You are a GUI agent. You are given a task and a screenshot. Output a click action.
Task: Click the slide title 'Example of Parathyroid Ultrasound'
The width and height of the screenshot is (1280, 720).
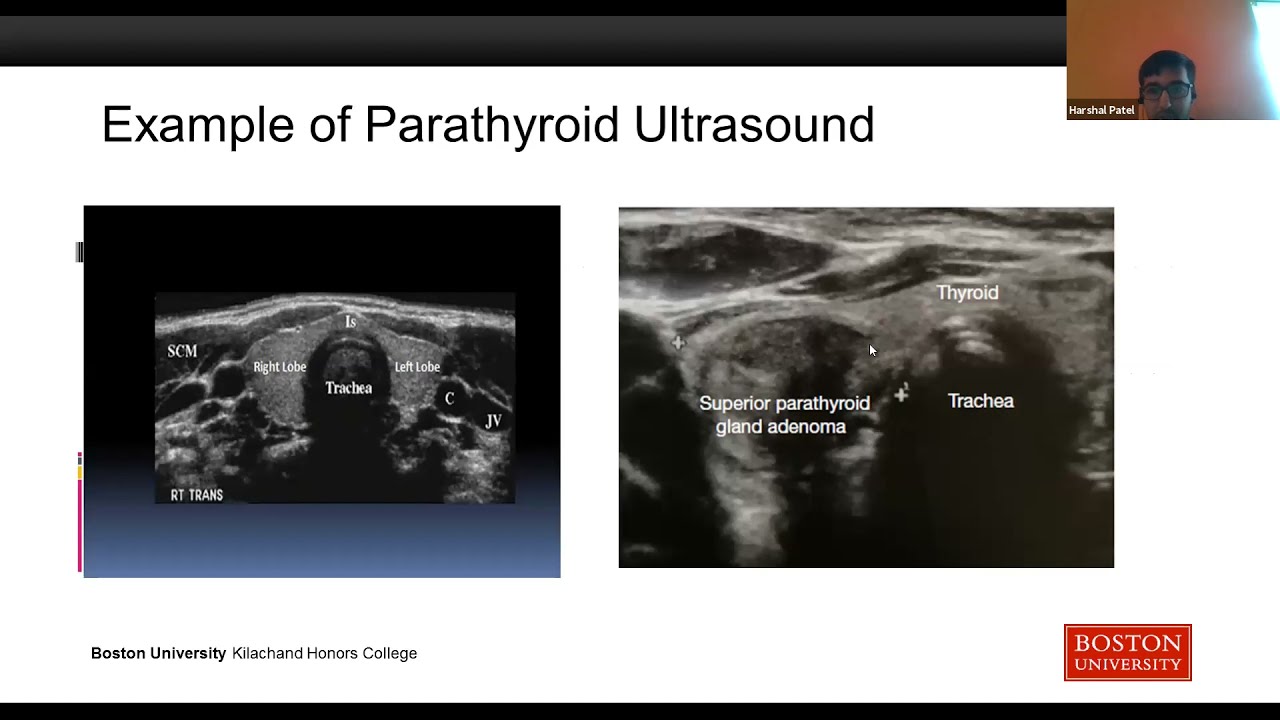pos(488,125)
